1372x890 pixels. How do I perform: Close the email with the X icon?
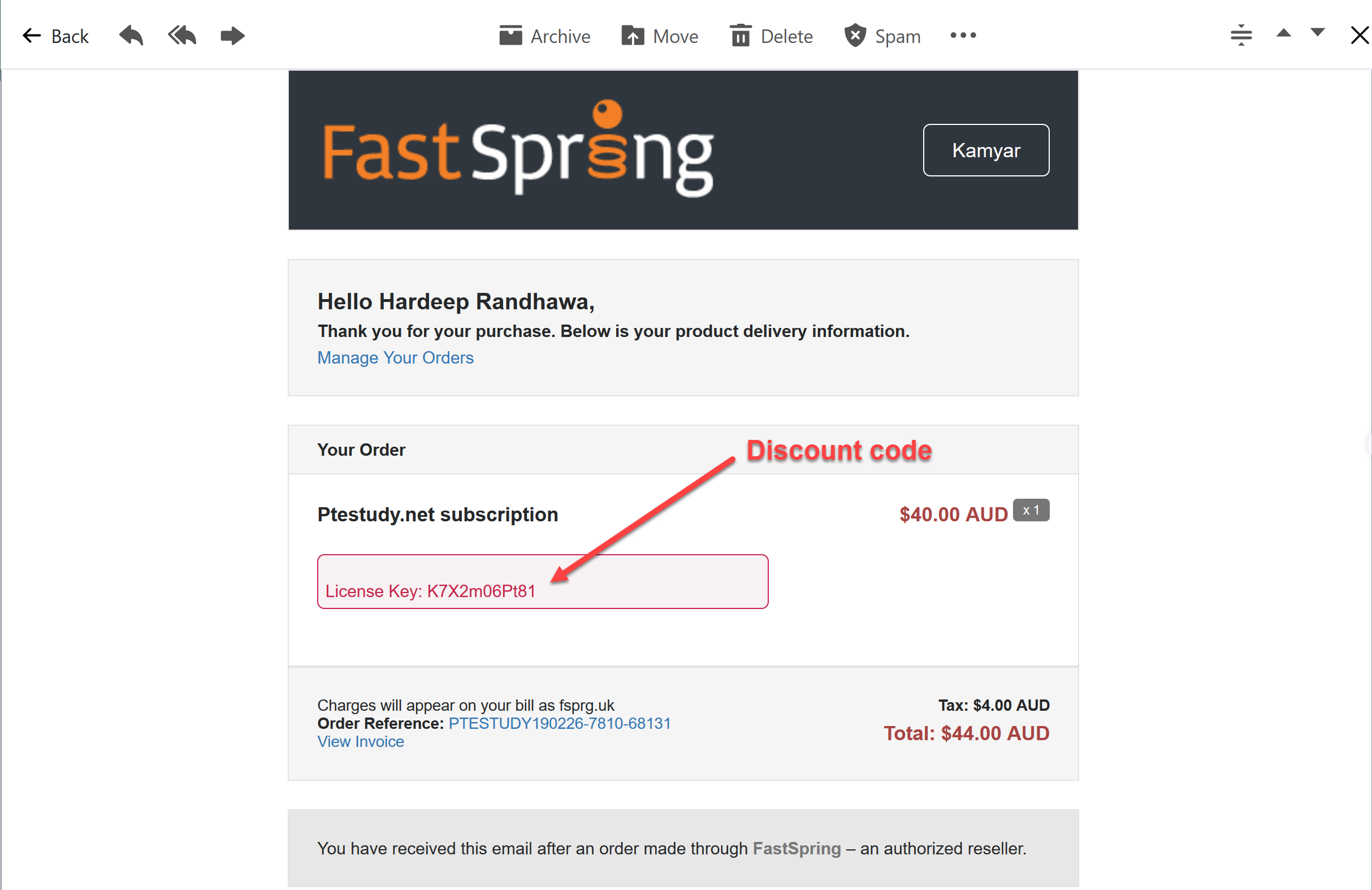point(1360,35)
